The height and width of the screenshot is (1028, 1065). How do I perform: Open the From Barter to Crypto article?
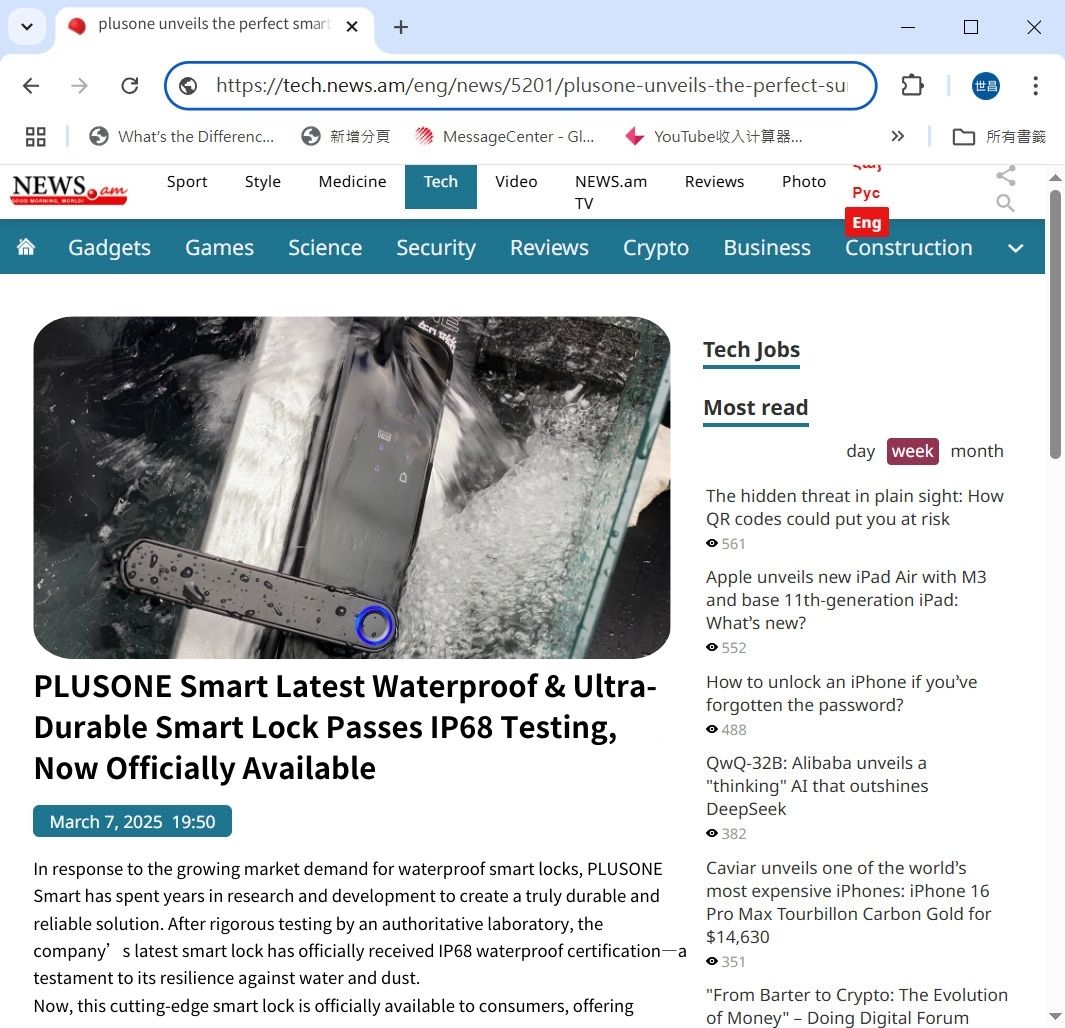(x=856, y=1006)
